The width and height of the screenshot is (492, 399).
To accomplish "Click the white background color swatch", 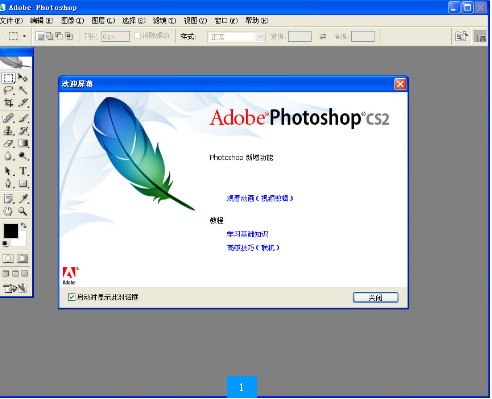I will click(22, 241).
